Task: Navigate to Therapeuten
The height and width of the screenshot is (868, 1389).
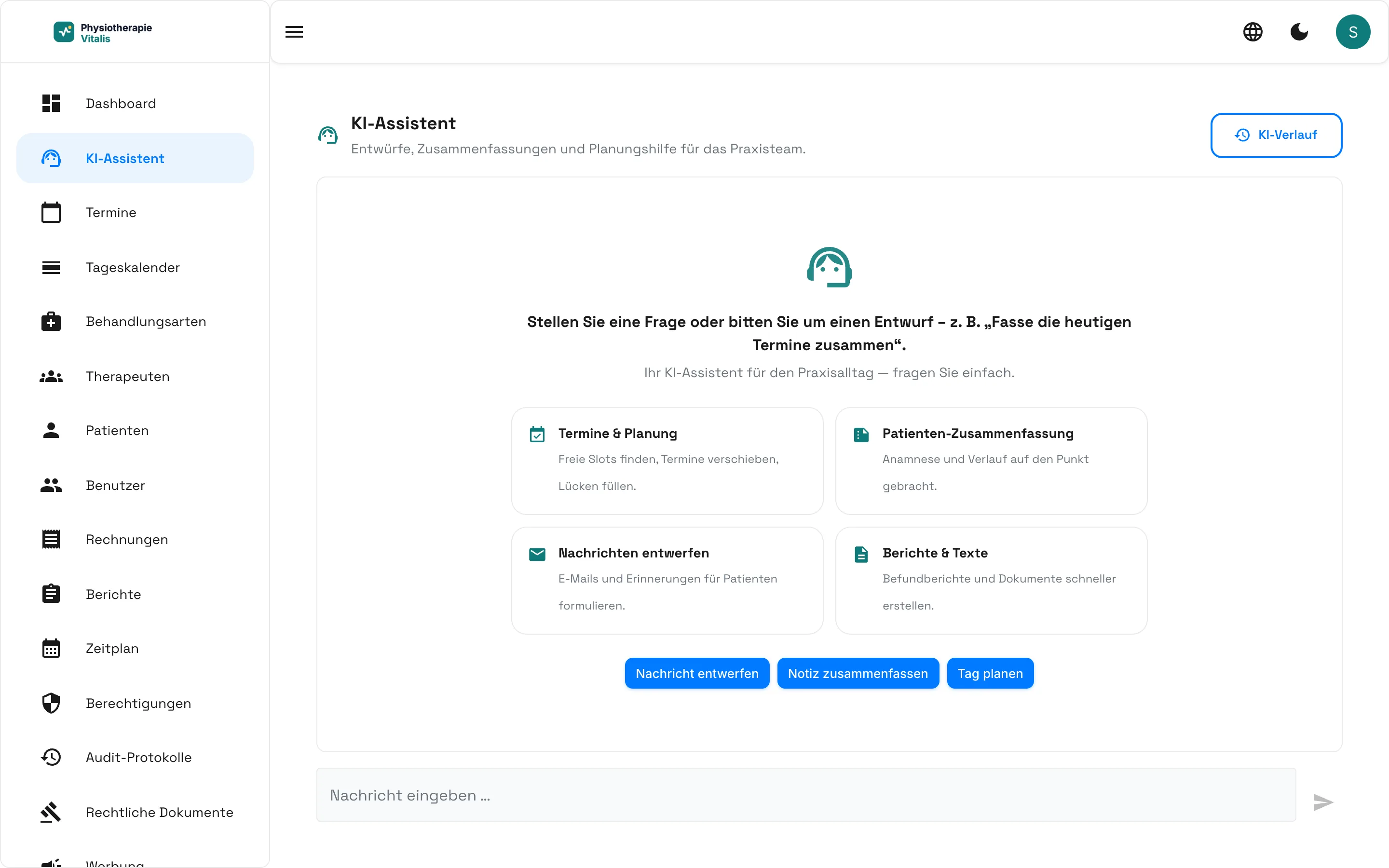Action: click(135, 377)
